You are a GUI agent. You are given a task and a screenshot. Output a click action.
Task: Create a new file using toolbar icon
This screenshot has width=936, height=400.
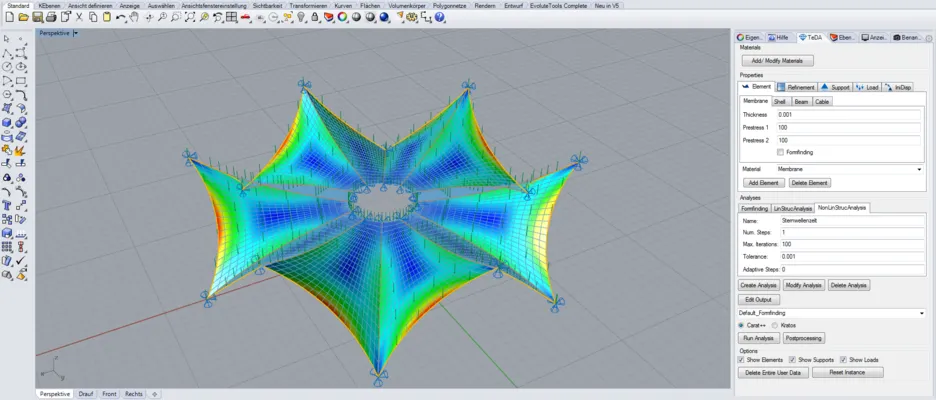tap(10, 17)
